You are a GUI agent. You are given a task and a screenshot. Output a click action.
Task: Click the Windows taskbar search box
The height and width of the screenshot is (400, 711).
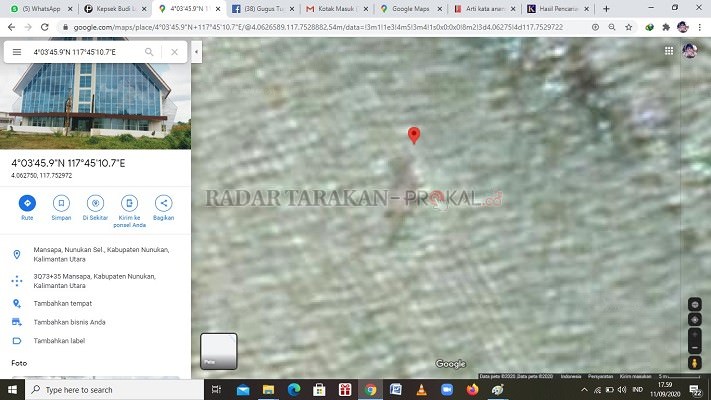(x=114, y=390)
